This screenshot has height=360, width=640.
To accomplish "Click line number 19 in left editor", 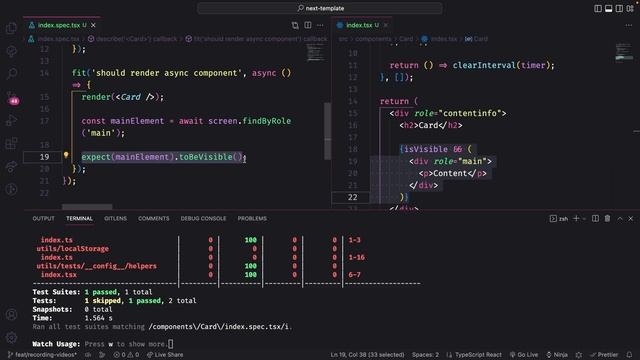I will pos(44,157).
